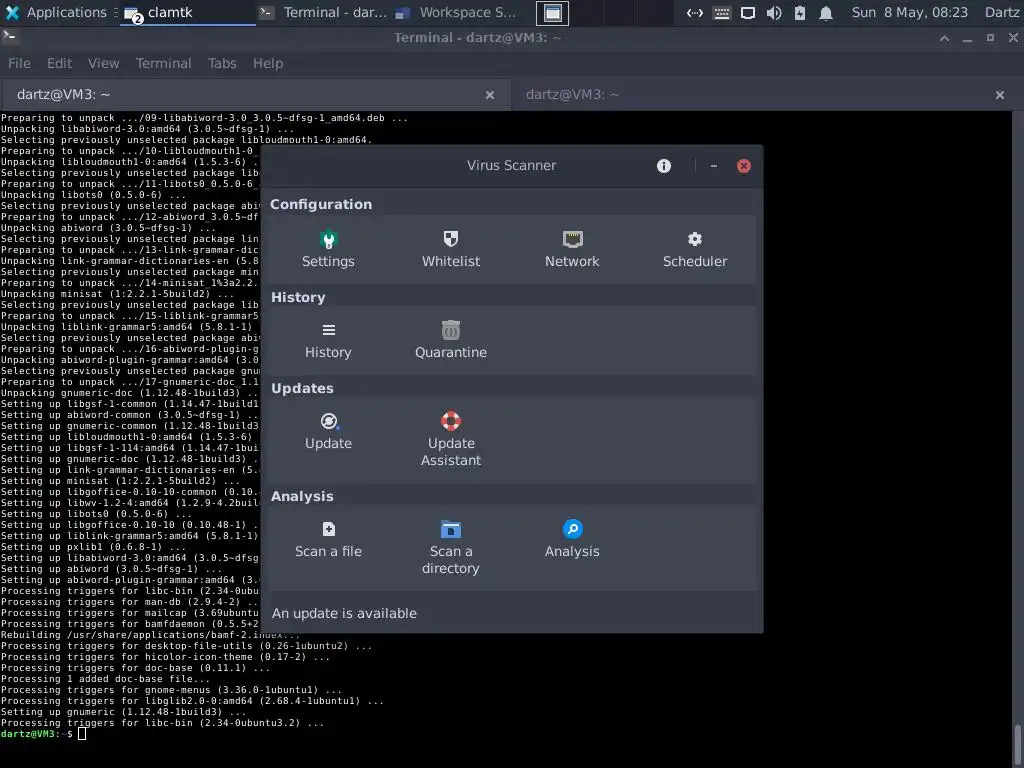
Task: Open Settings in Virus Scanner
Action: coord(328,249)
